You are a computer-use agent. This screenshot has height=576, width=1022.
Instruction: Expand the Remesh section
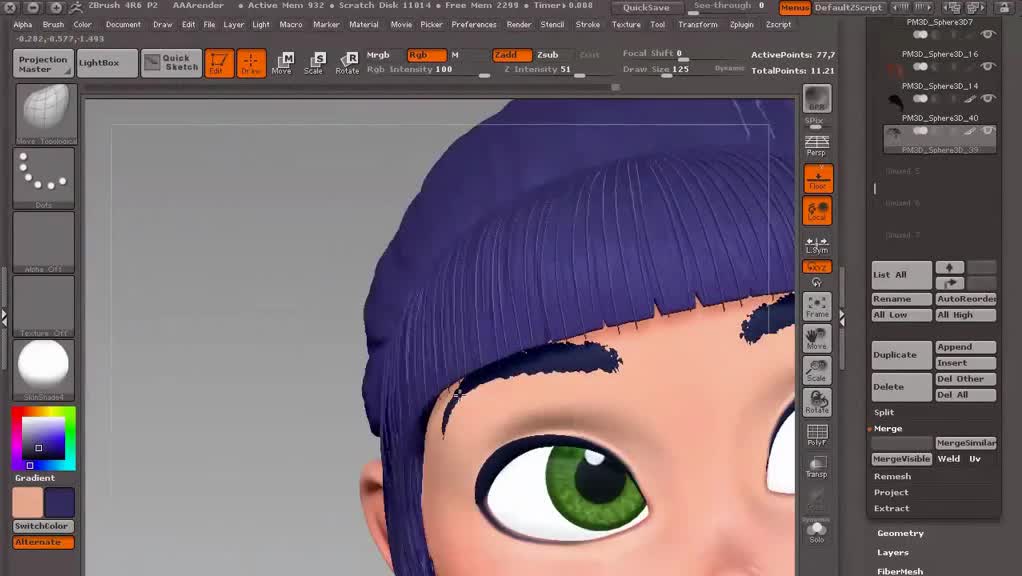pos(892,476)
